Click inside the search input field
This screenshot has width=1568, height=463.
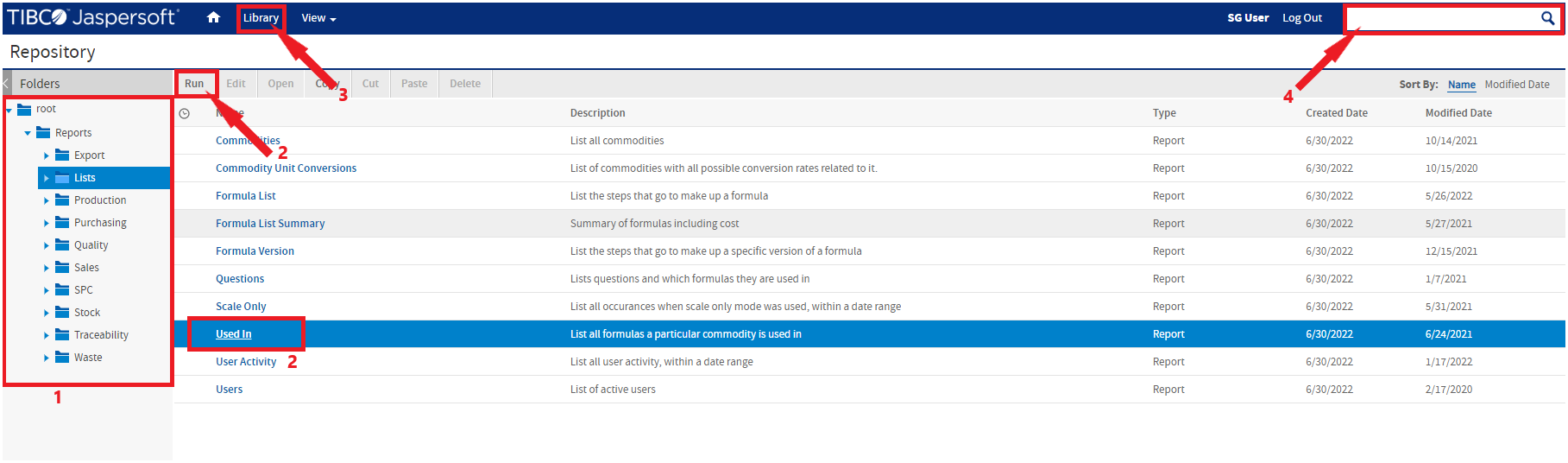coord(1443,18)
